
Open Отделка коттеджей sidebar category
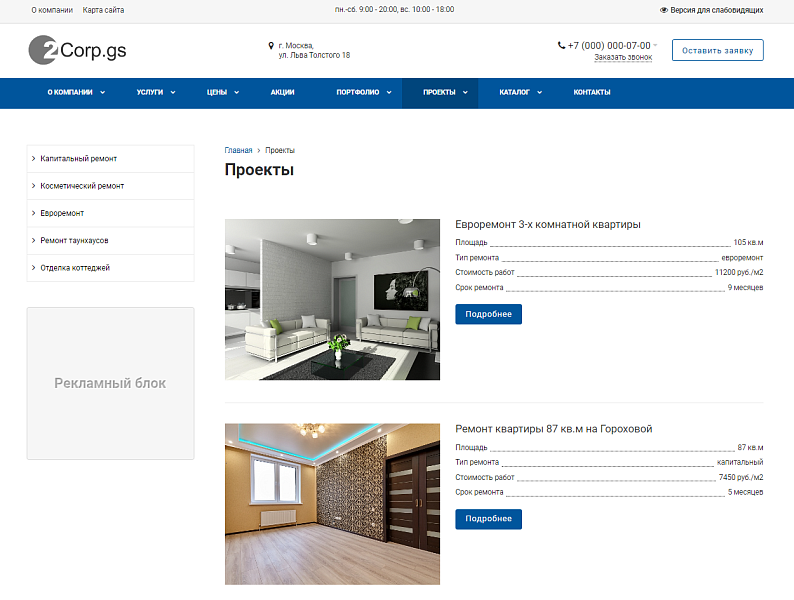tap(75, 268)
